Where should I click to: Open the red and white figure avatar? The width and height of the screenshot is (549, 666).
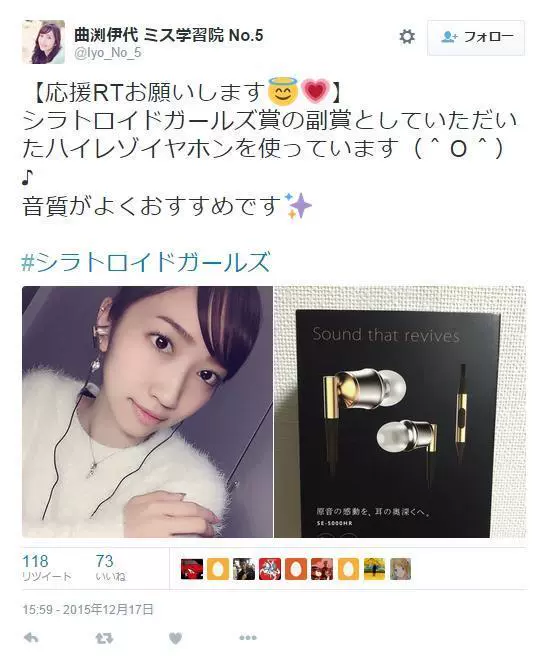270,569
